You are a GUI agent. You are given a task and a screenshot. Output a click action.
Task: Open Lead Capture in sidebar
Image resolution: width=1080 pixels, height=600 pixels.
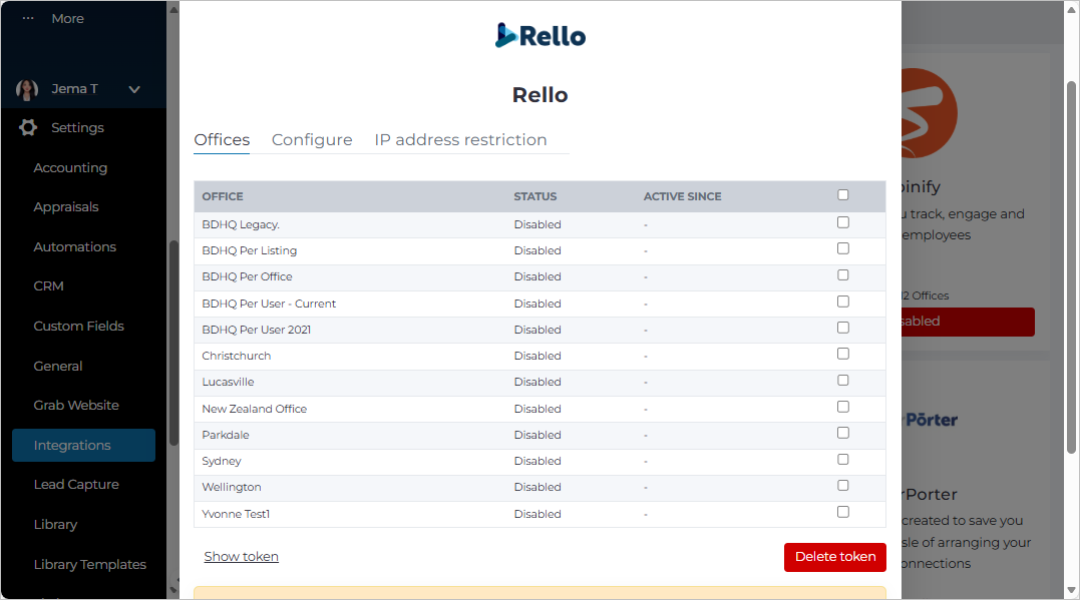point(76,484)
